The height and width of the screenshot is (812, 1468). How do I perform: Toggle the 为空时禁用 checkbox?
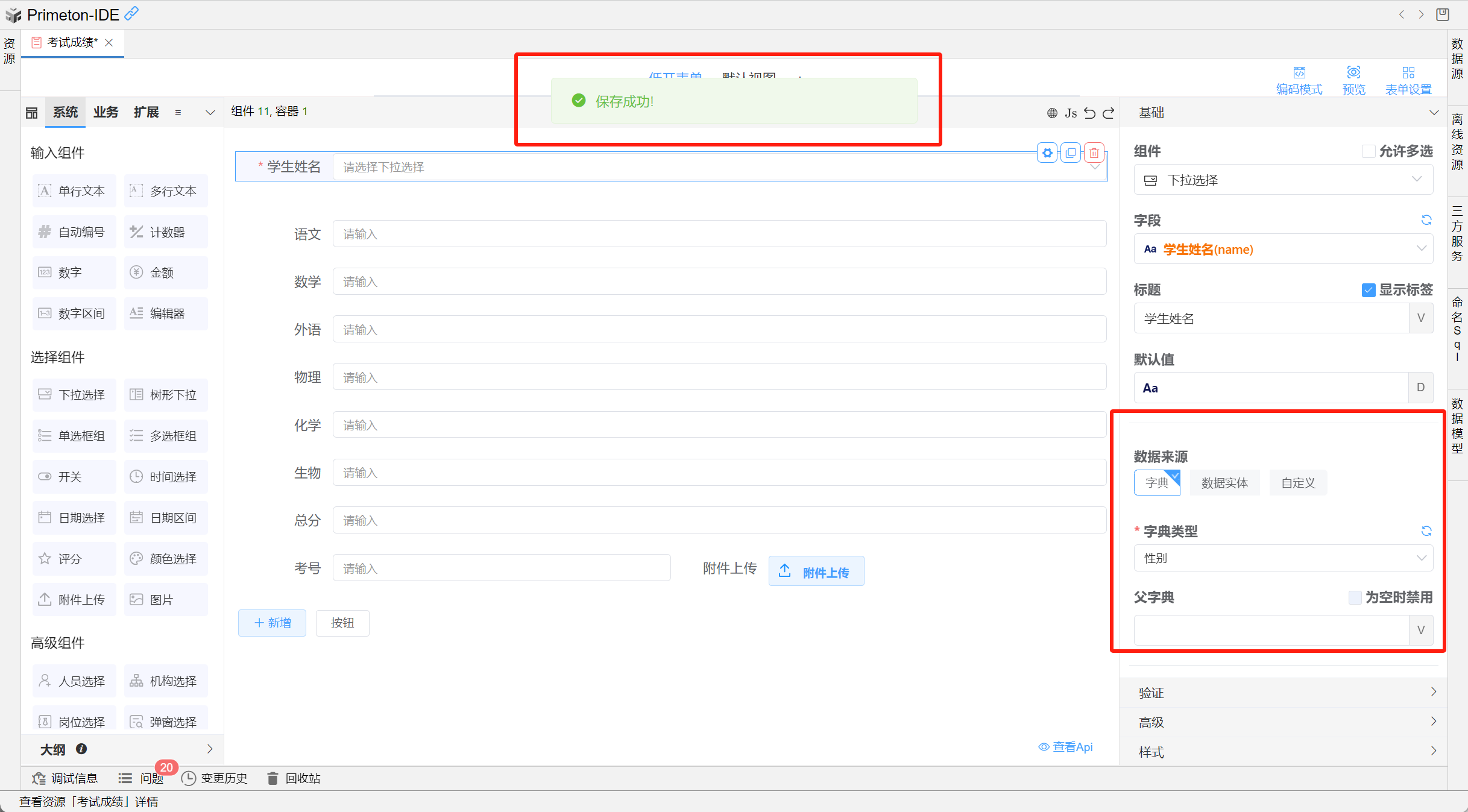click(x=1355, y=597)
